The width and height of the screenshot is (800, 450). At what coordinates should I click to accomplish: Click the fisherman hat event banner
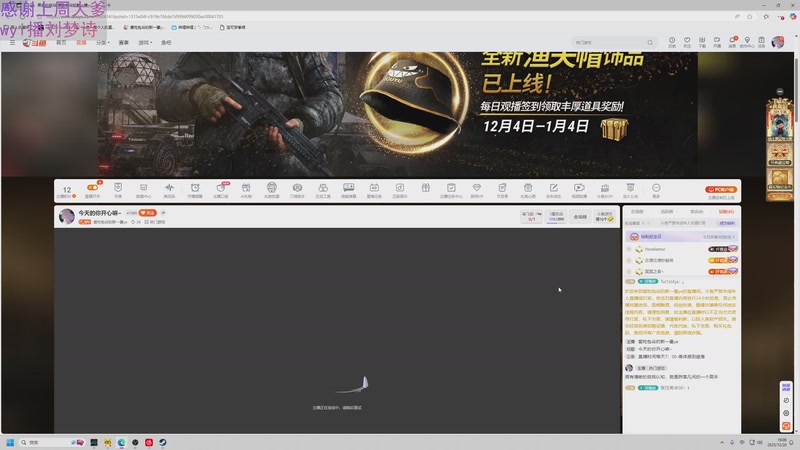pyautogui.click(x=397, y=114)
